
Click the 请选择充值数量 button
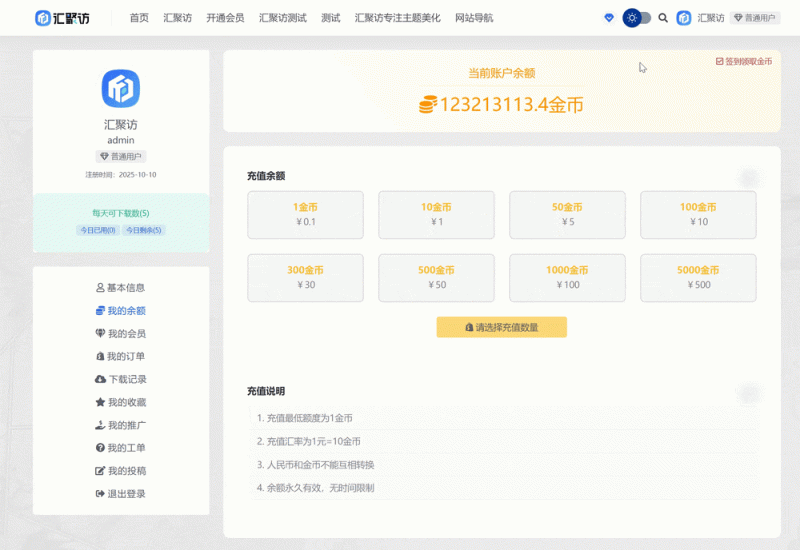coord(502,327)
